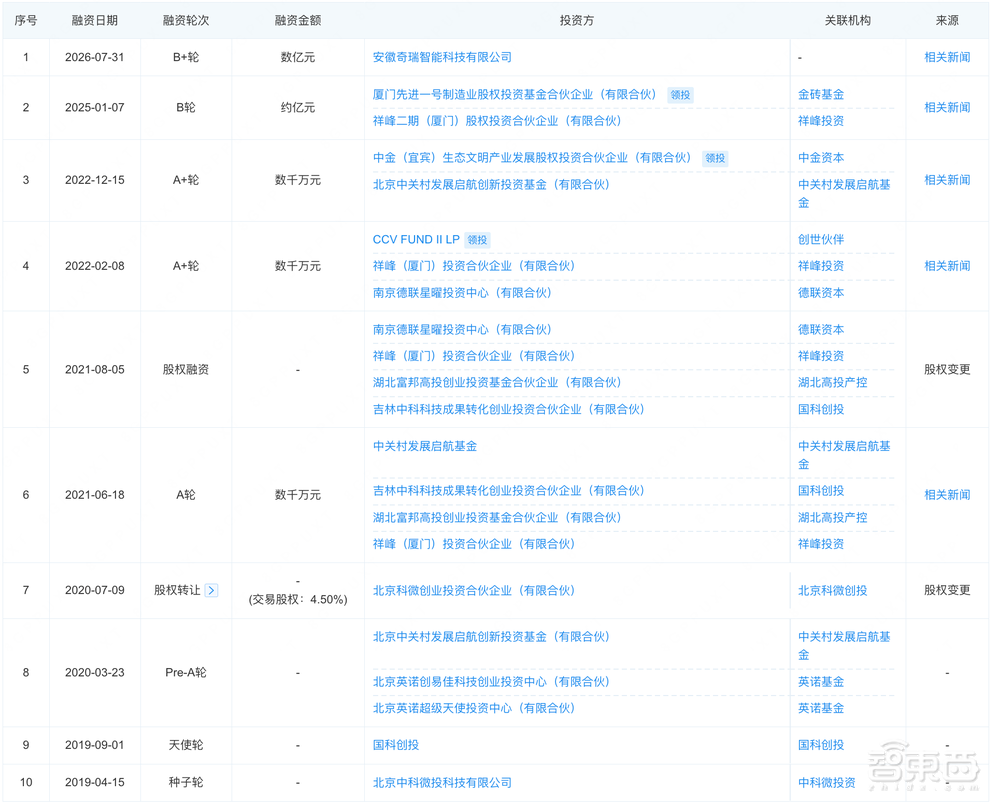This screenshot has height=810, width=1000.
Task: Open 祥峰（厦门）投资合伙企业 in the 2022-02-08 row
Action: pyautogui.click(x=474, y=266)
